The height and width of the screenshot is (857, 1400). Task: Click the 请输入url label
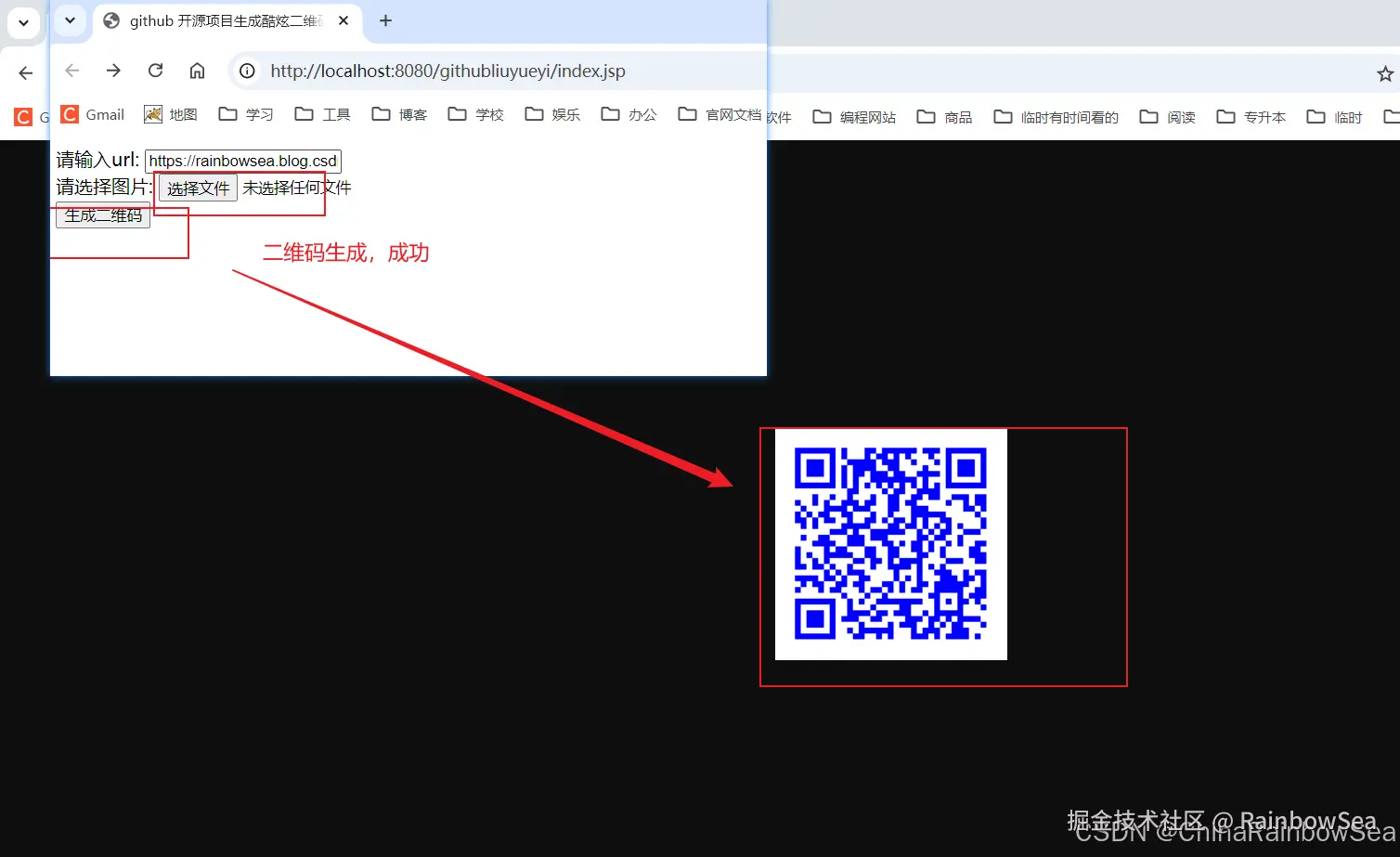point(97,160)
